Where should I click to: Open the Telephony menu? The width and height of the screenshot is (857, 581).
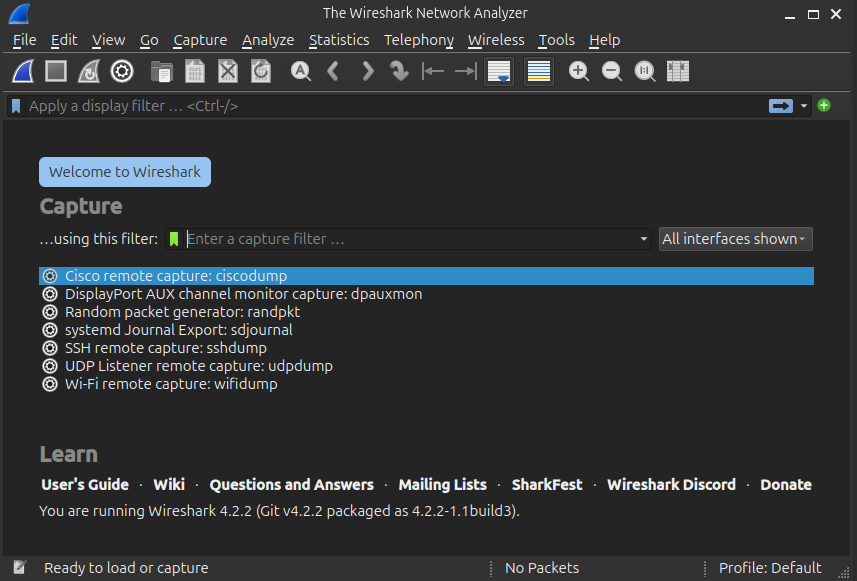419,40
